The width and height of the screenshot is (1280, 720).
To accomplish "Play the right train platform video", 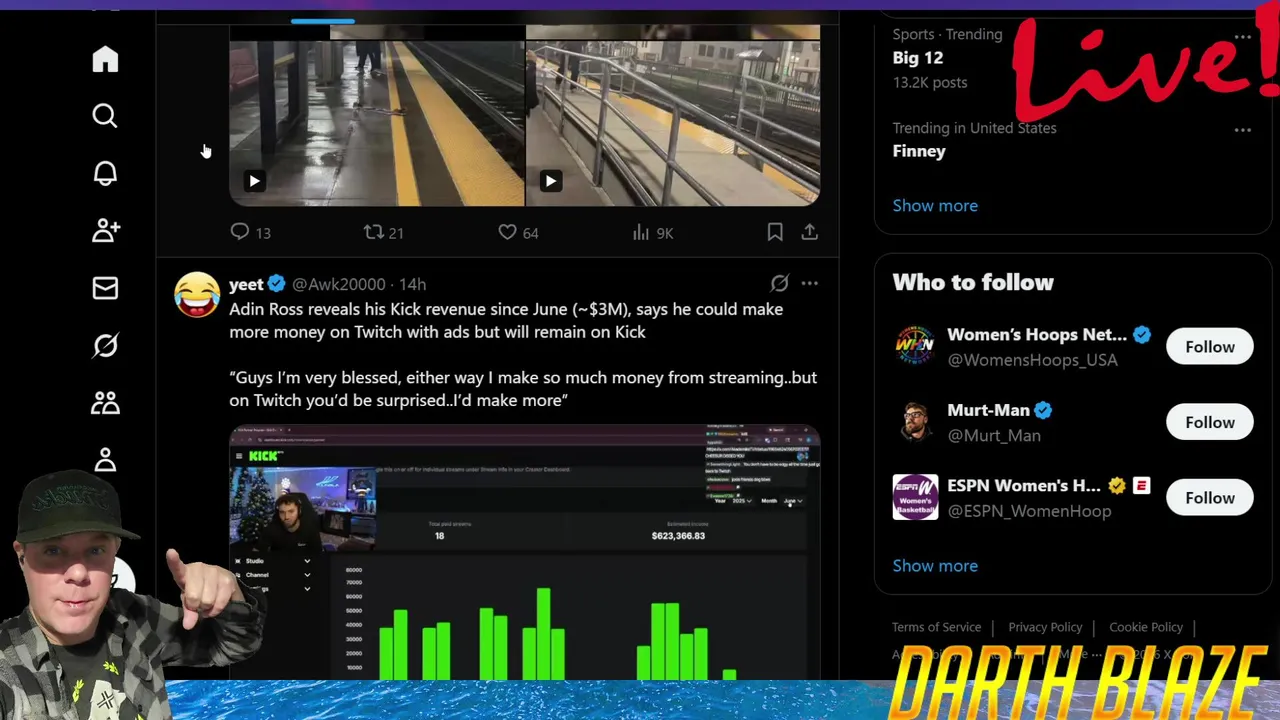I will 550,181.
